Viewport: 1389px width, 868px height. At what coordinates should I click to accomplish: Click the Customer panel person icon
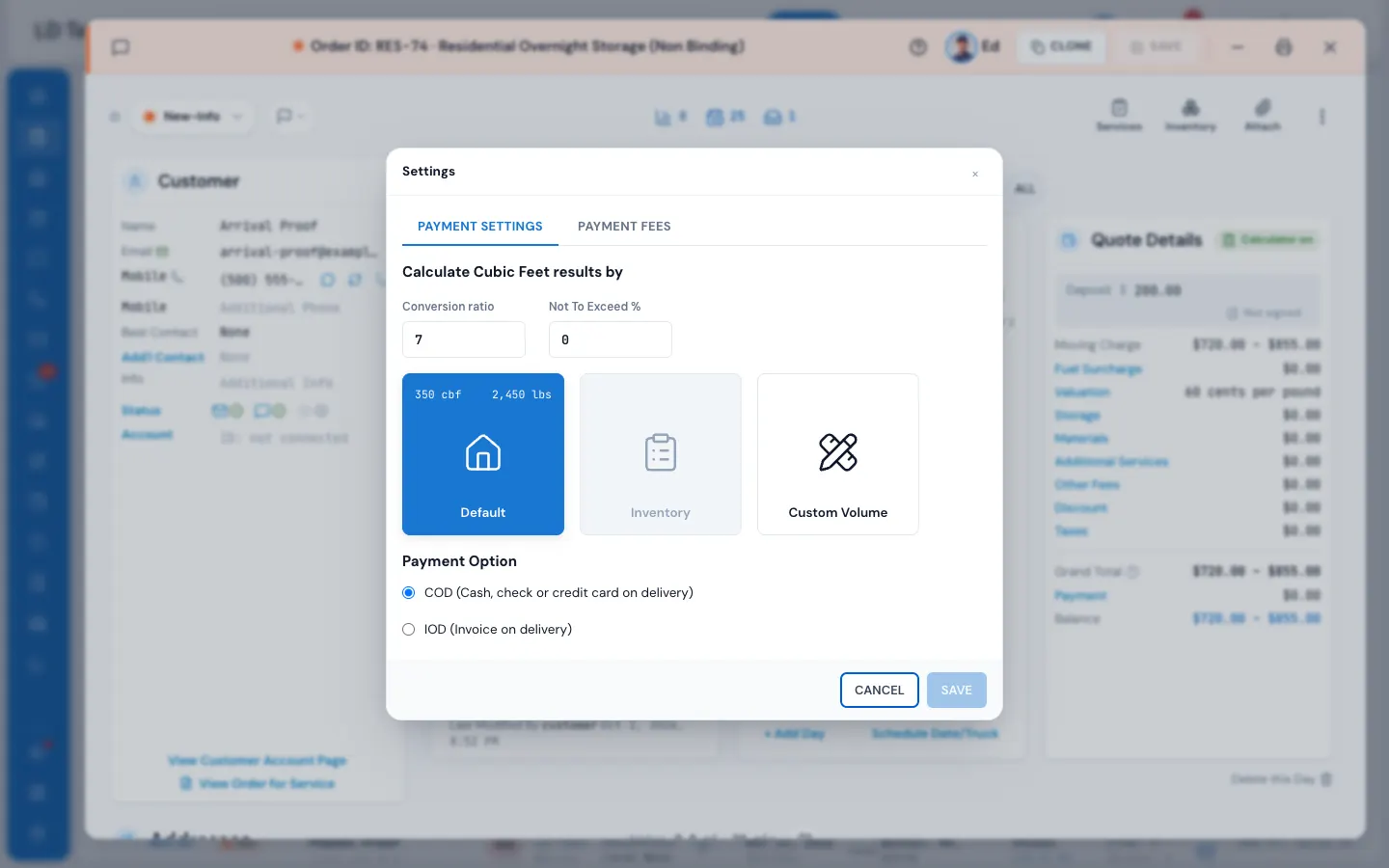click(x=135, y=180)
